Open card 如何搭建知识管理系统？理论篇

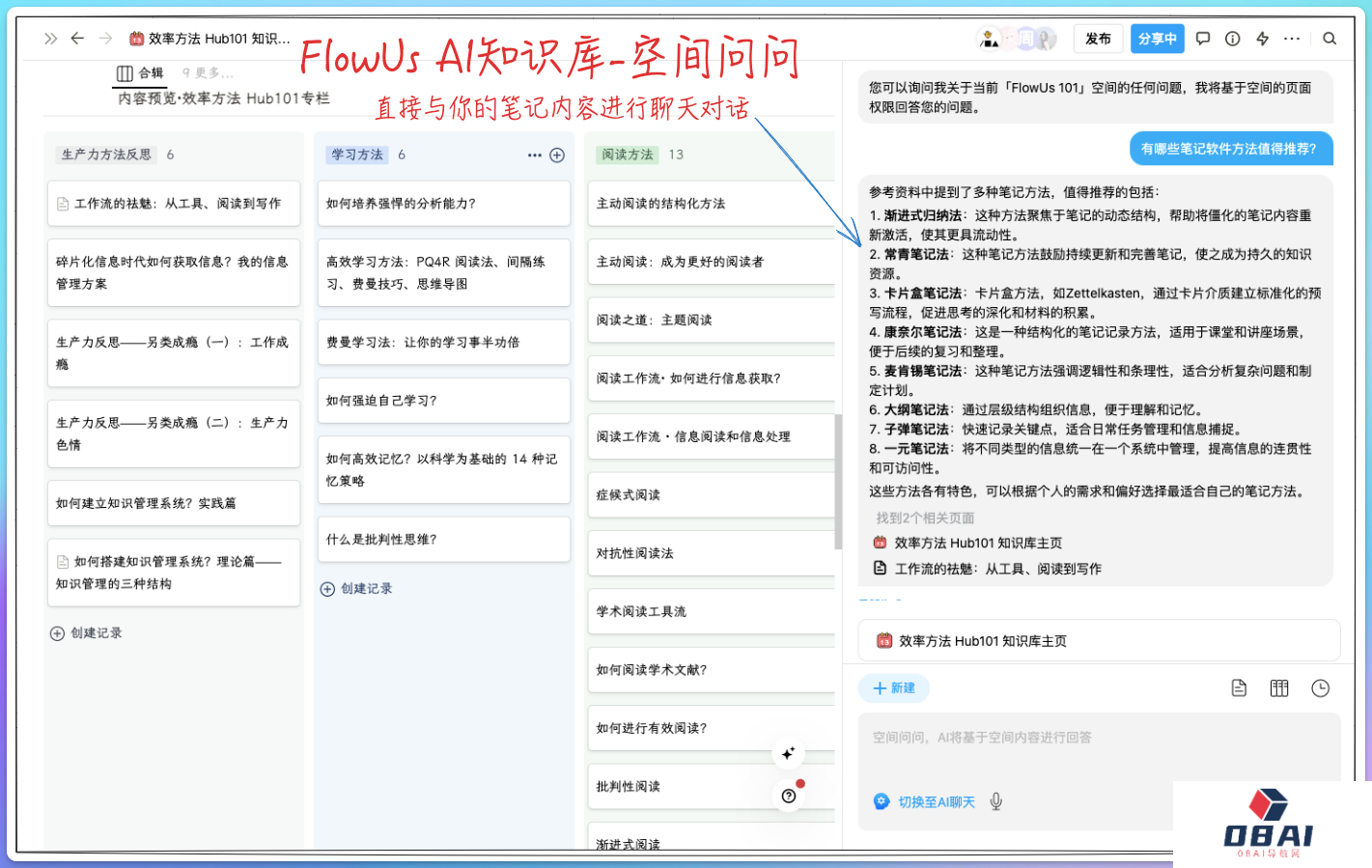(174, 573)
